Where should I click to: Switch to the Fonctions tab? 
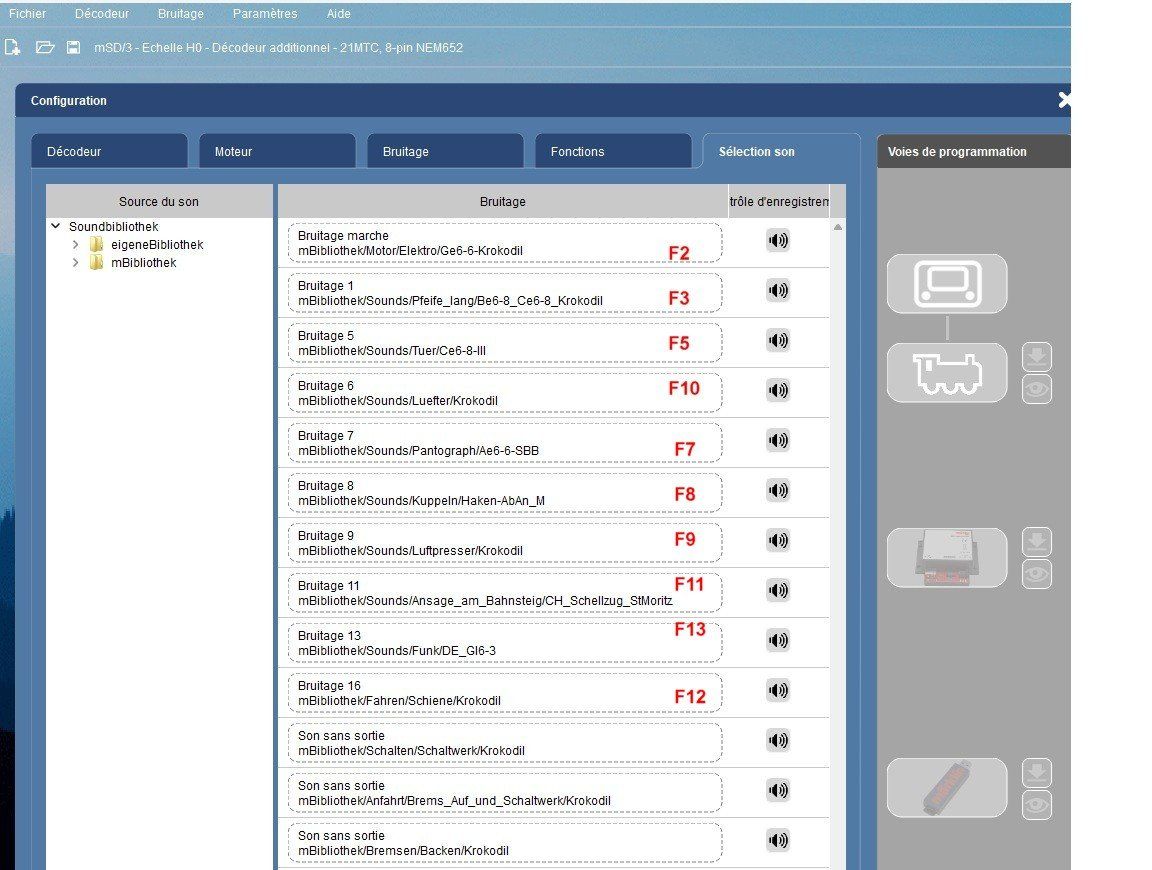click(613, 151)
